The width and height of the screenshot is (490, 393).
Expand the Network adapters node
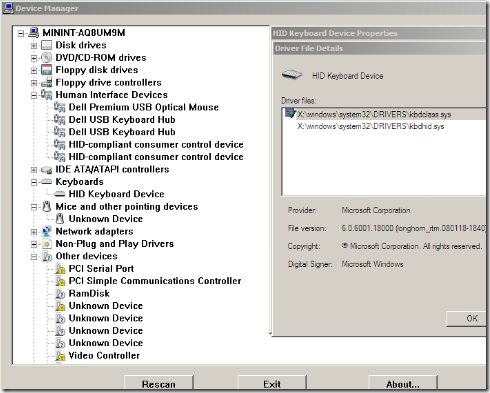pos(34,232)
